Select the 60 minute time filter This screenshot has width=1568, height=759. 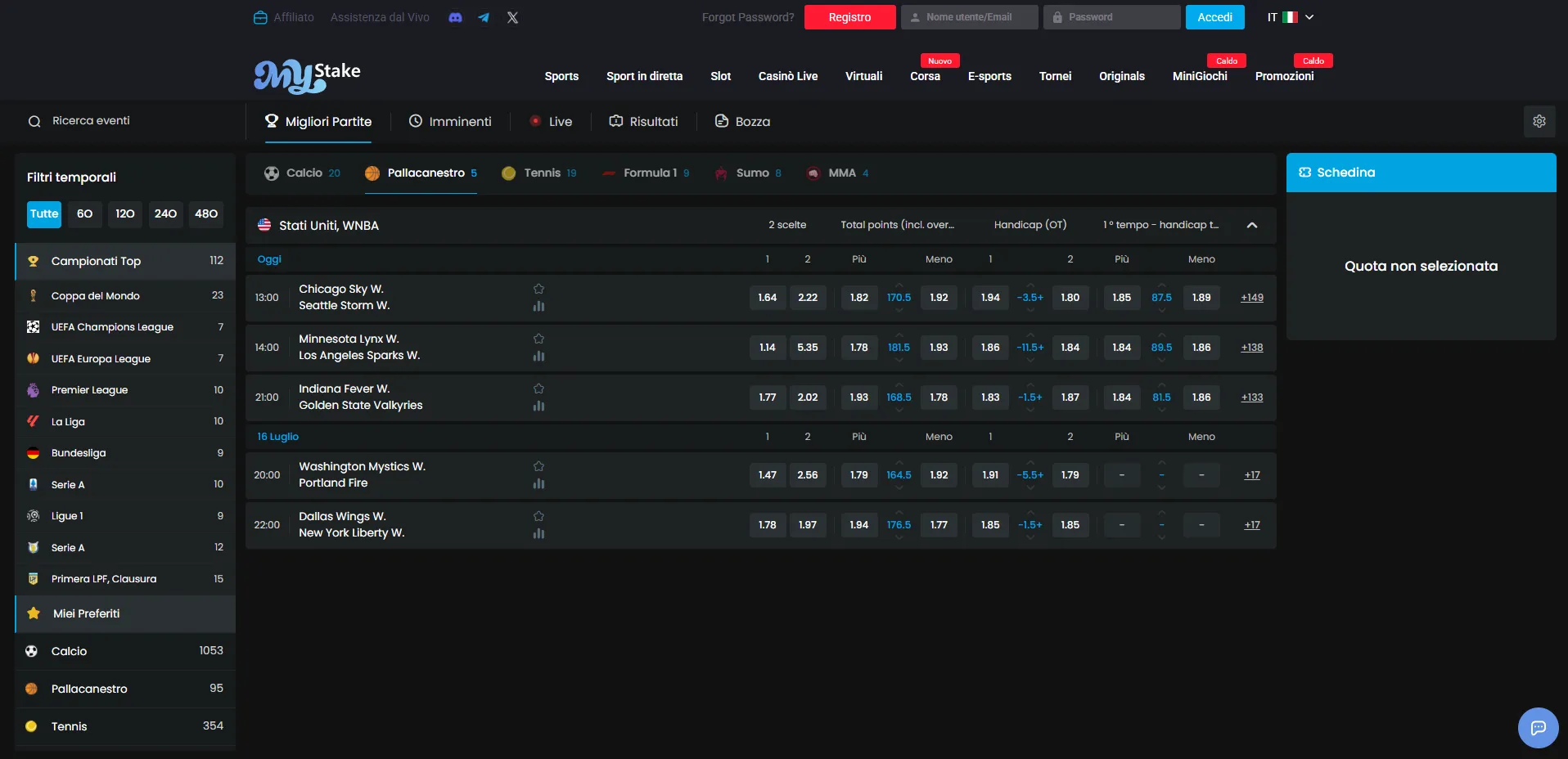tap(85, 214)
